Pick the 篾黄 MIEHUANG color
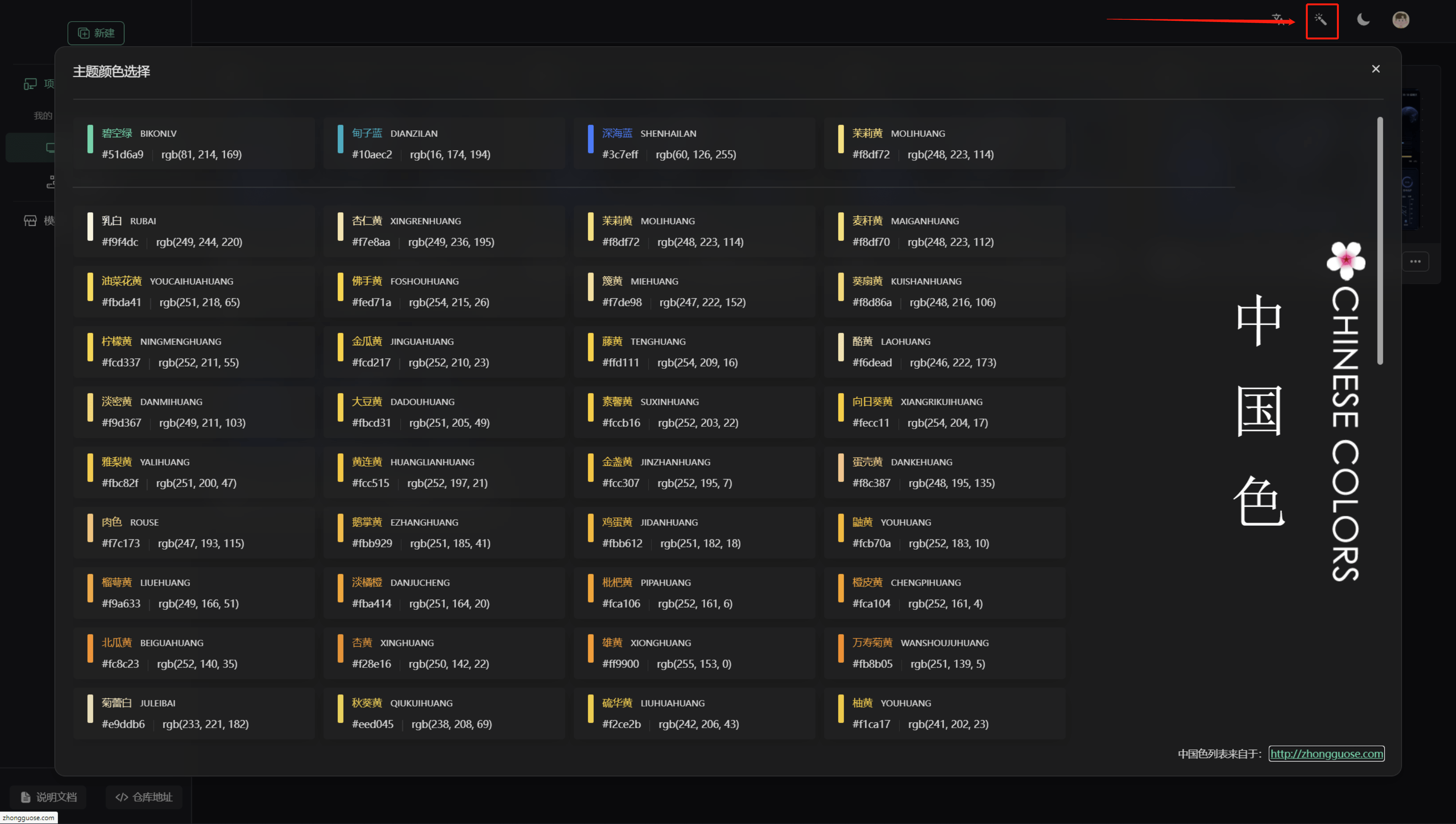The image size is (1456, 824). click(694, 291)
